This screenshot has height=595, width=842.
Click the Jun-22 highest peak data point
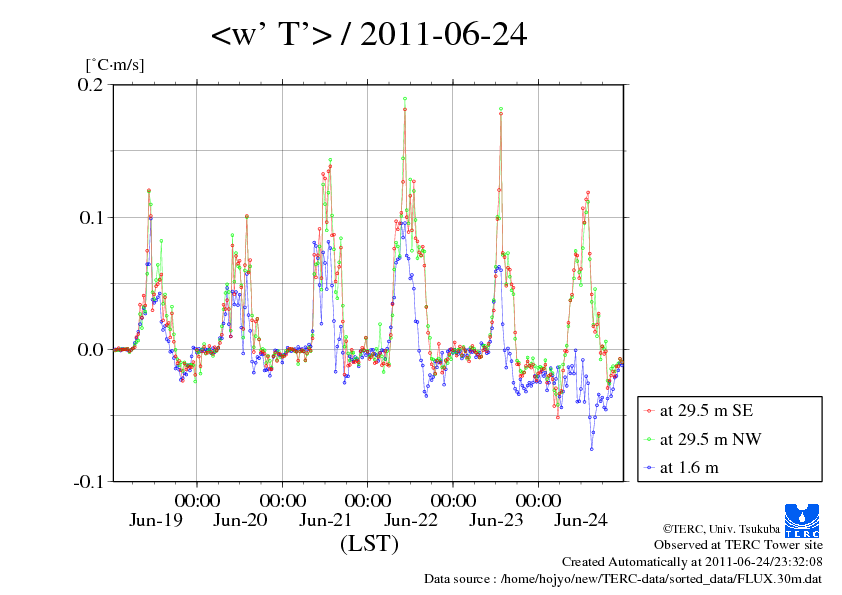[x=405, y=99]
